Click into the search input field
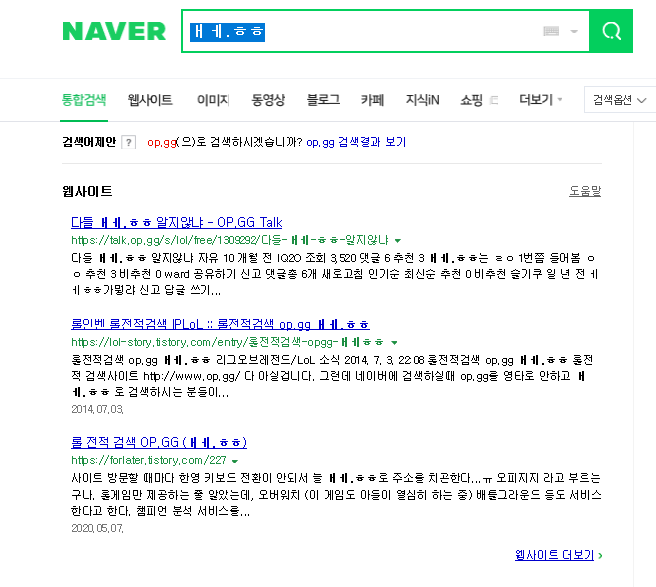The image size is (656, 587). pos(385,31)
